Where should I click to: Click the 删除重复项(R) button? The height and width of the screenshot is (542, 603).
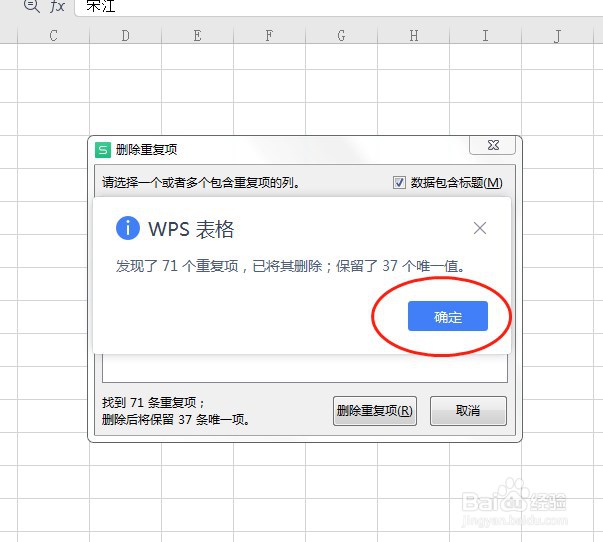(375, 411)
